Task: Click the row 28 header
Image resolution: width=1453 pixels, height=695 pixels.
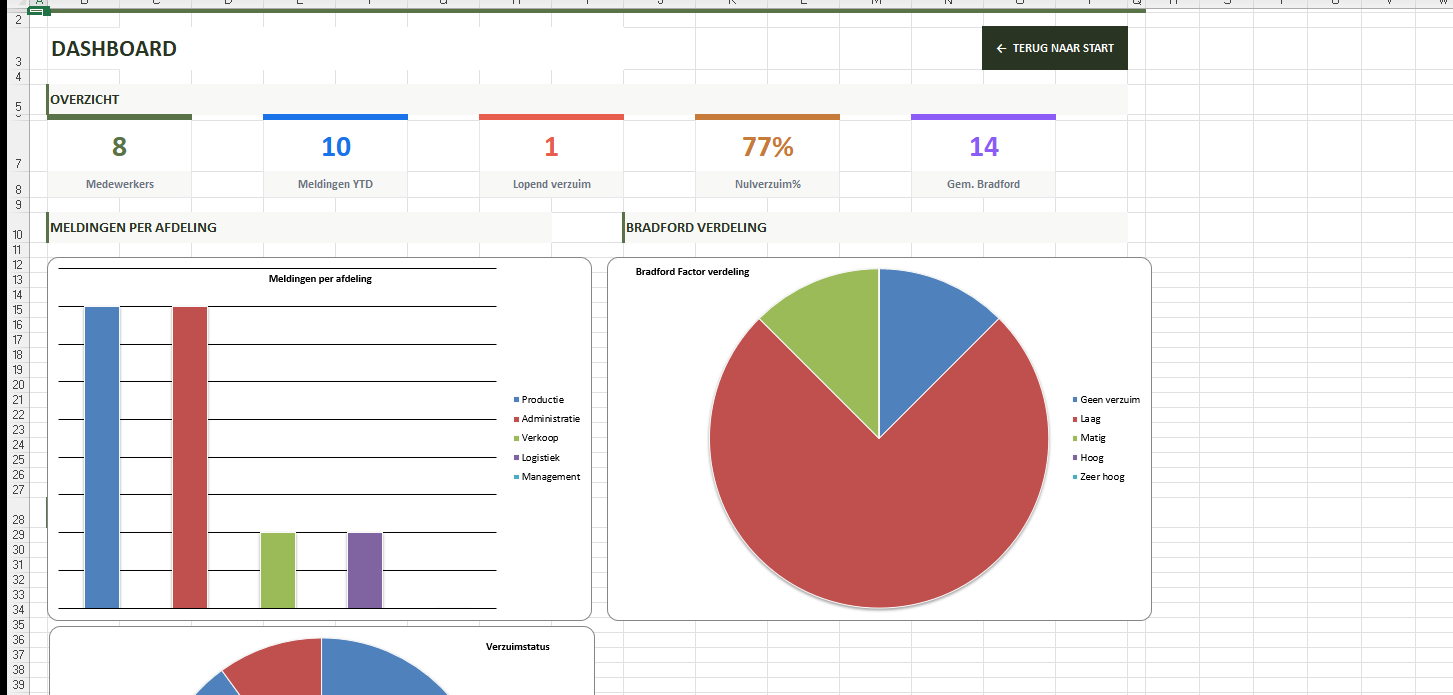Action: click(19, 520)
